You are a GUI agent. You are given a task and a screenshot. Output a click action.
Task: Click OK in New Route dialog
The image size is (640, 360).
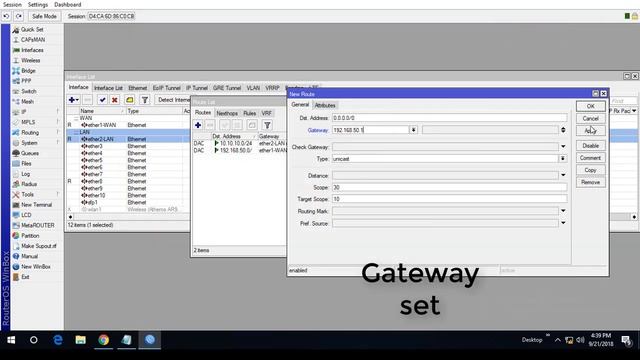point(590,106)
